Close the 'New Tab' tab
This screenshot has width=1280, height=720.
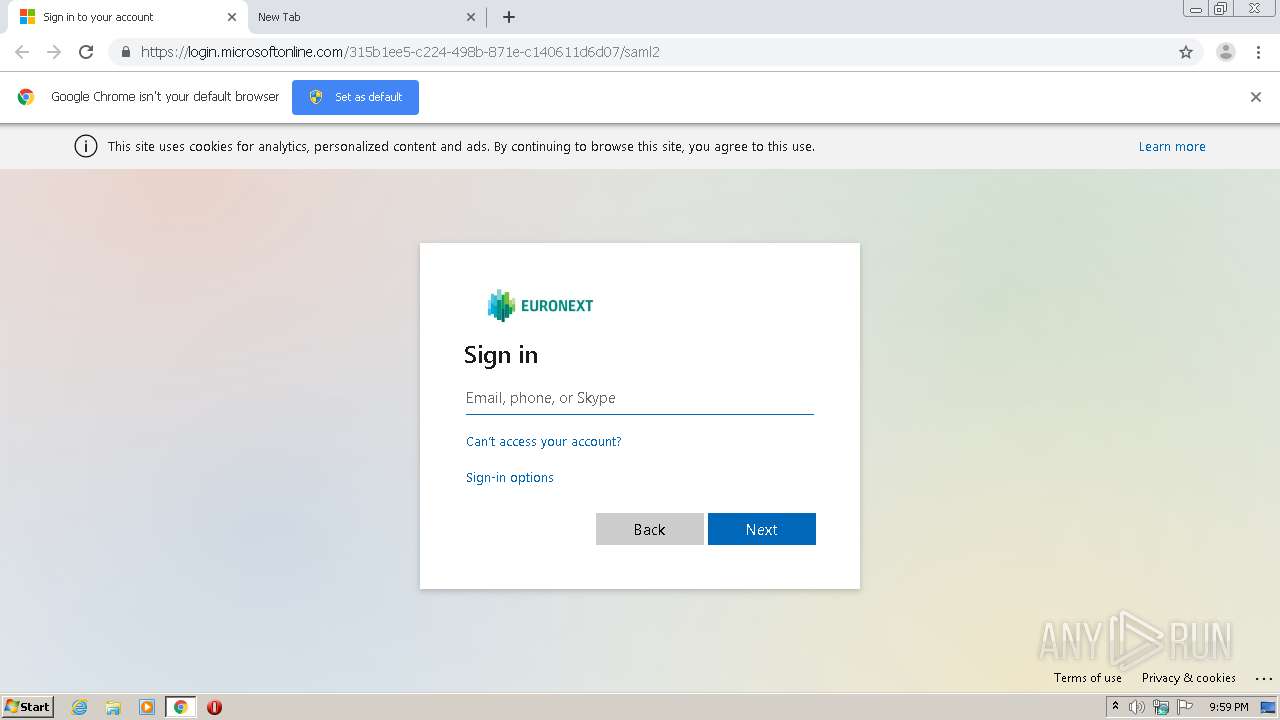pyautogui.click(x=472, y=17)
